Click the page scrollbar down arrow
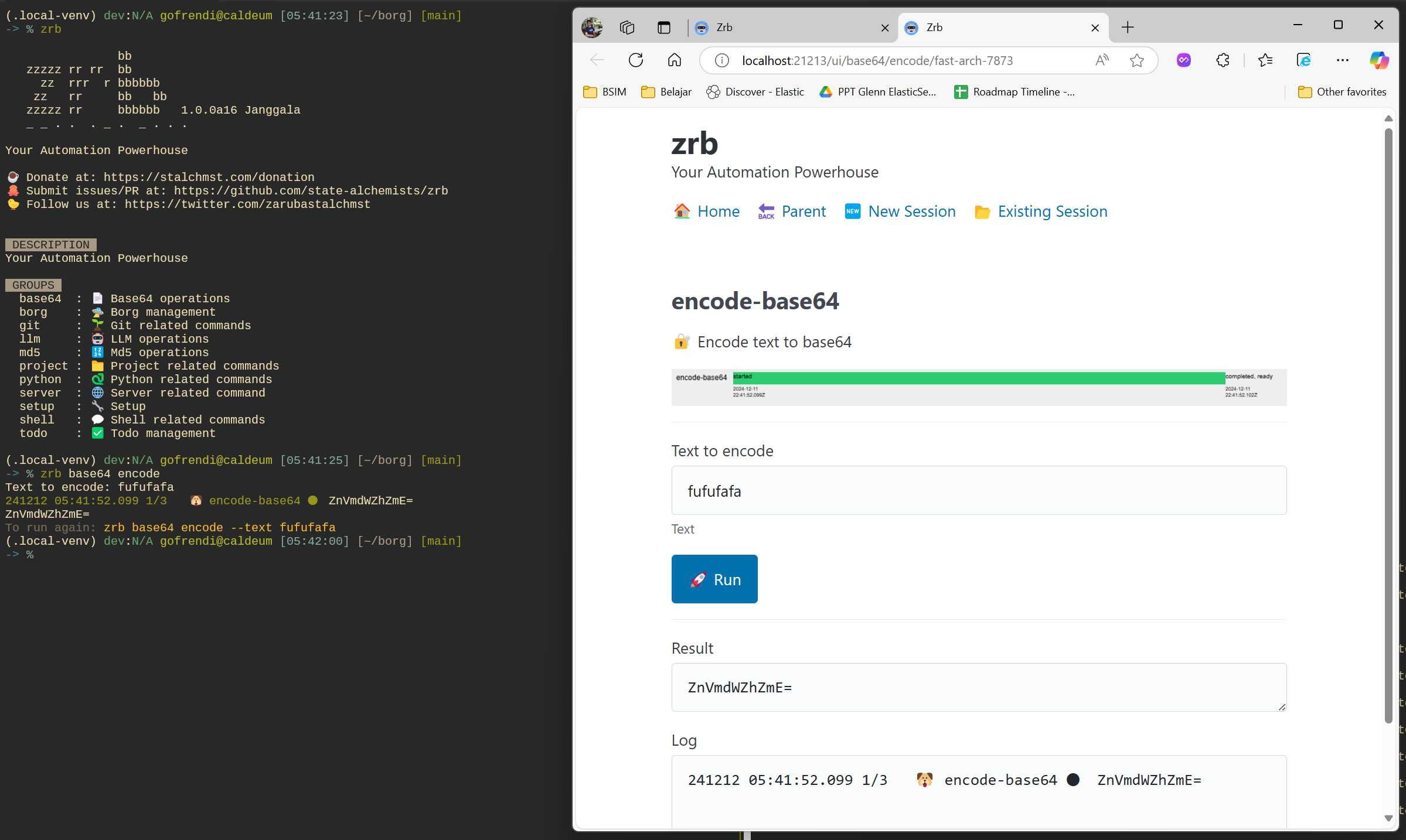The image size is (1406, 840). pyautogui.click(x=1388, y=818)
